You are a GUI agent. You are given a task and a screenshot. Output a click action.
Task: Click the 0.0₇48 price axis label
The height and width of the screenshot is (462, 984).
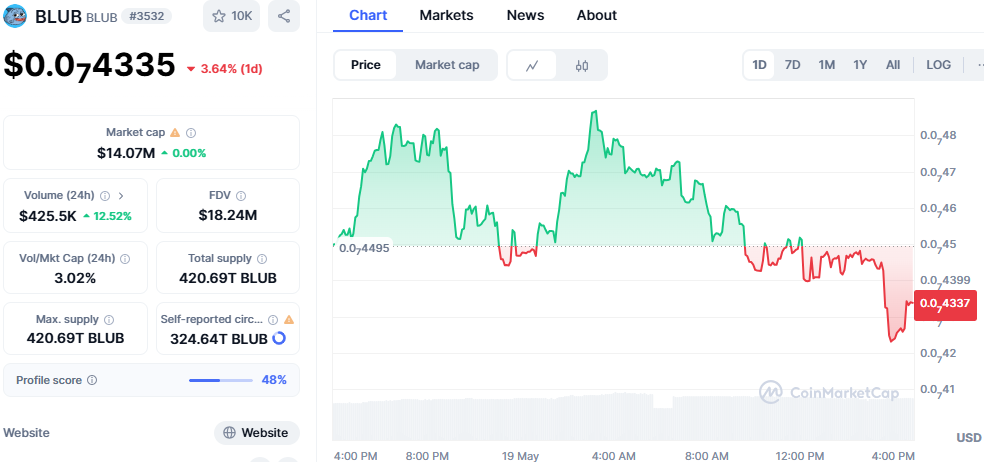tap(938, 136)
